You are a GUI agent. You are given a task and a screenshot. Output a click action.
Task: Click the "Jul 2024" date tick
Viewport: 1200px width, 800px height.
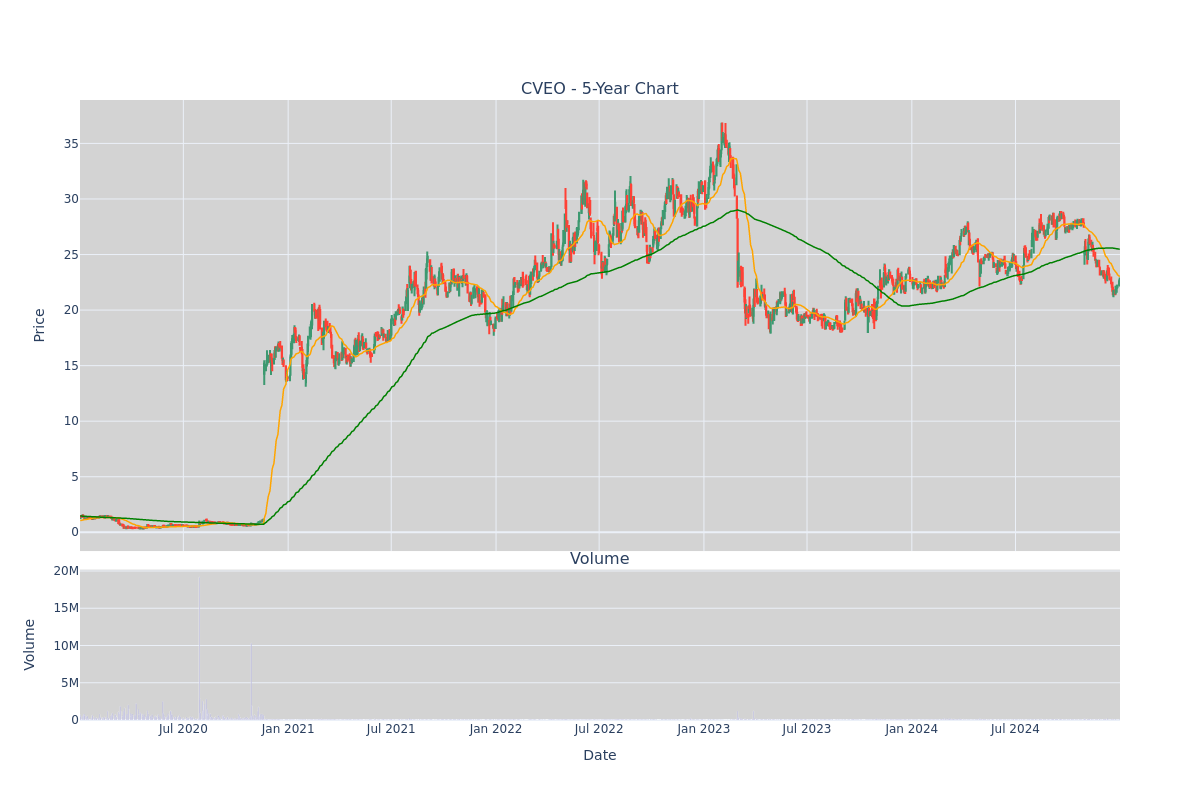(1015, 729)
